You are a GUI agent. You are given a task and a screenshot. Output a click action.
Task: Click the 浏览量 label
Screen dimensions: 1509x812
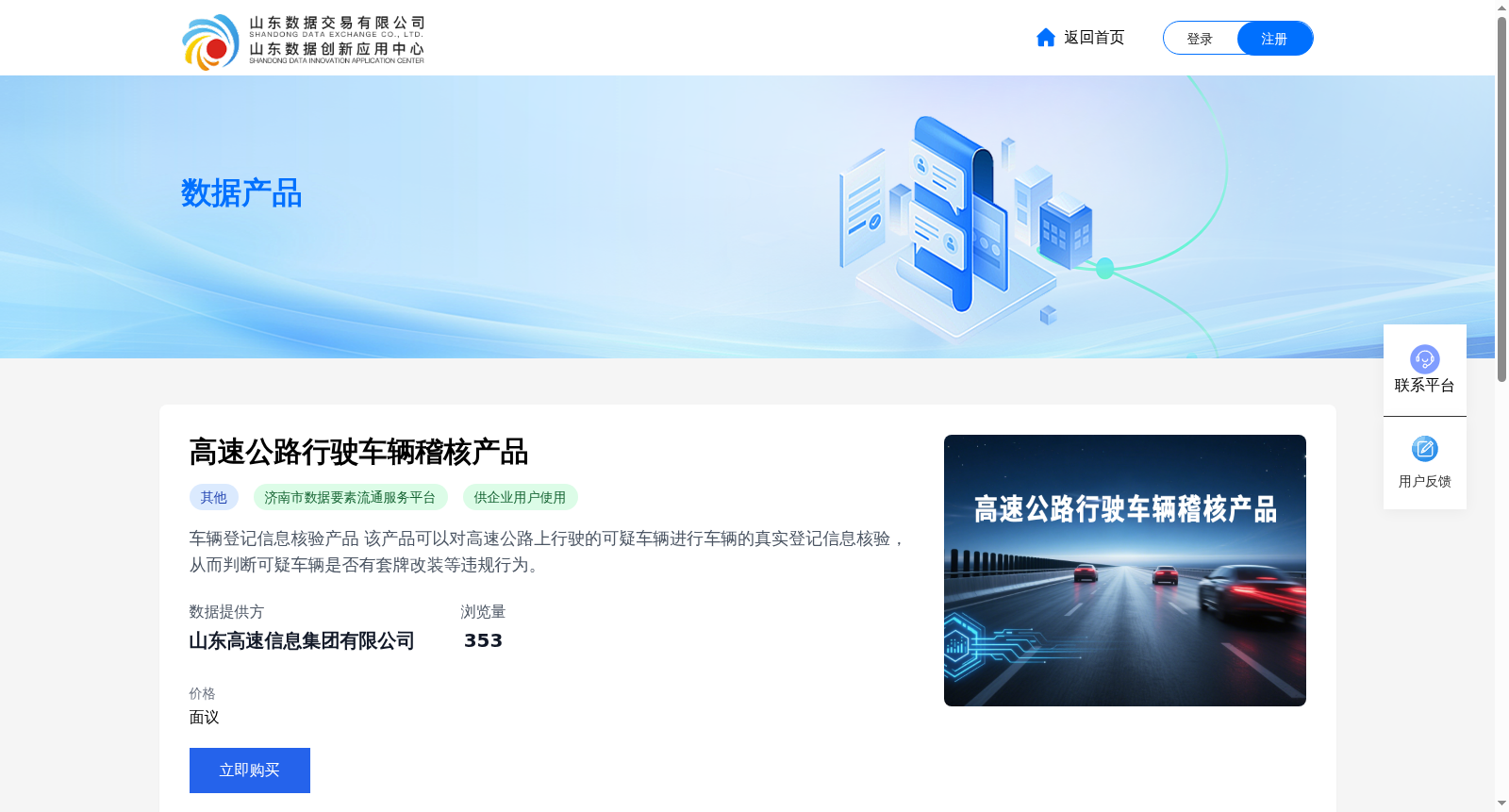(483, 612)
